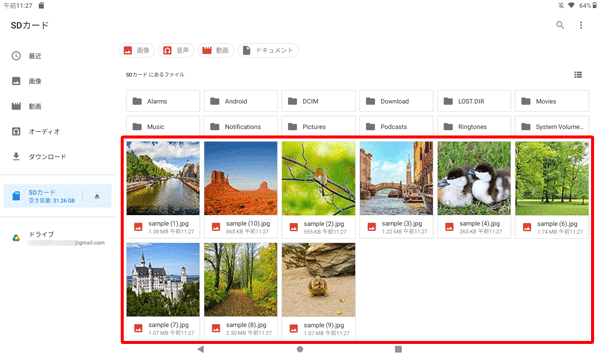Click the sample (1).jpg file name
The width and height of the screenshot is (600, 360).
168,223
